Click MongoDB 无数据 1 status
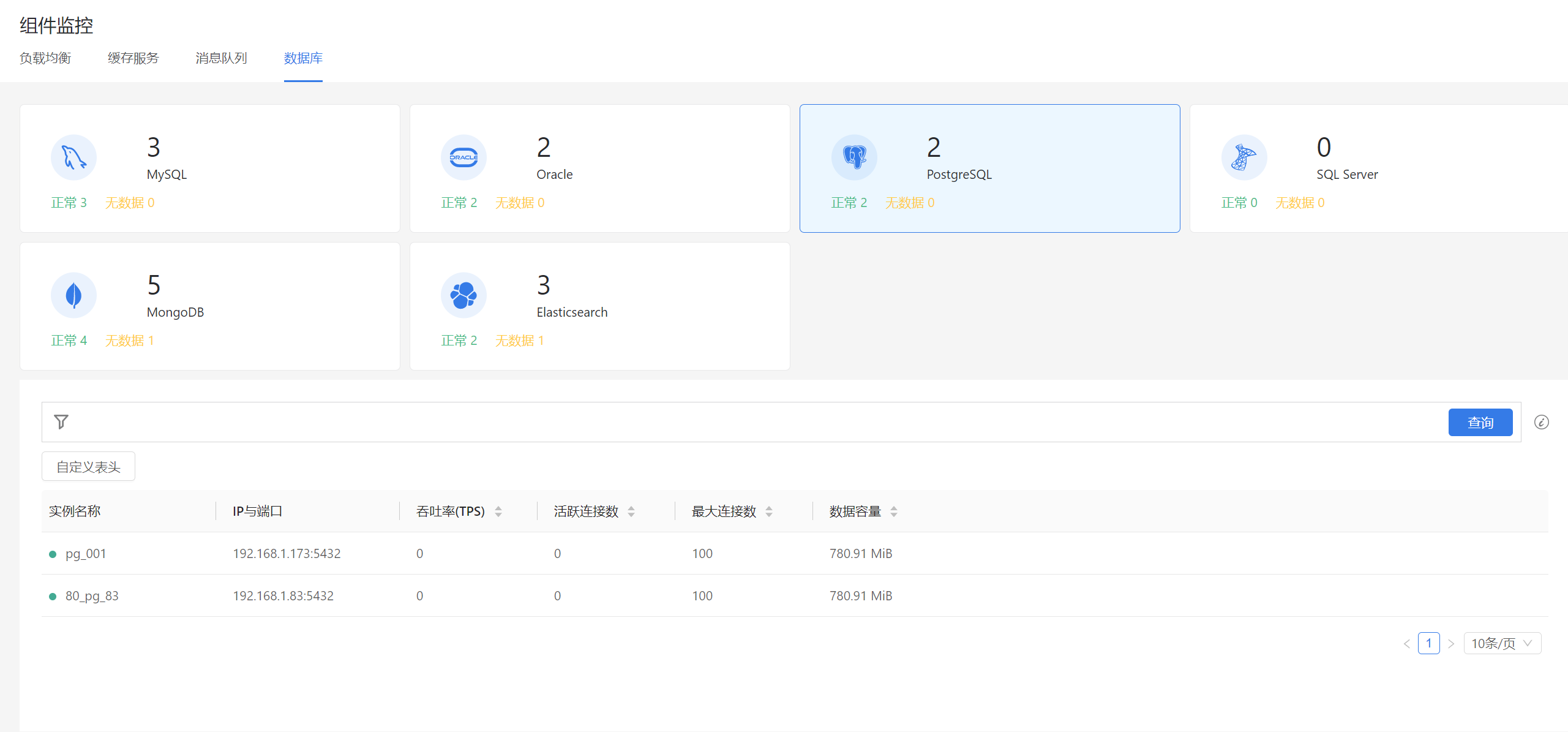This screenshot has height=732, width=1568. pos(130,341)
